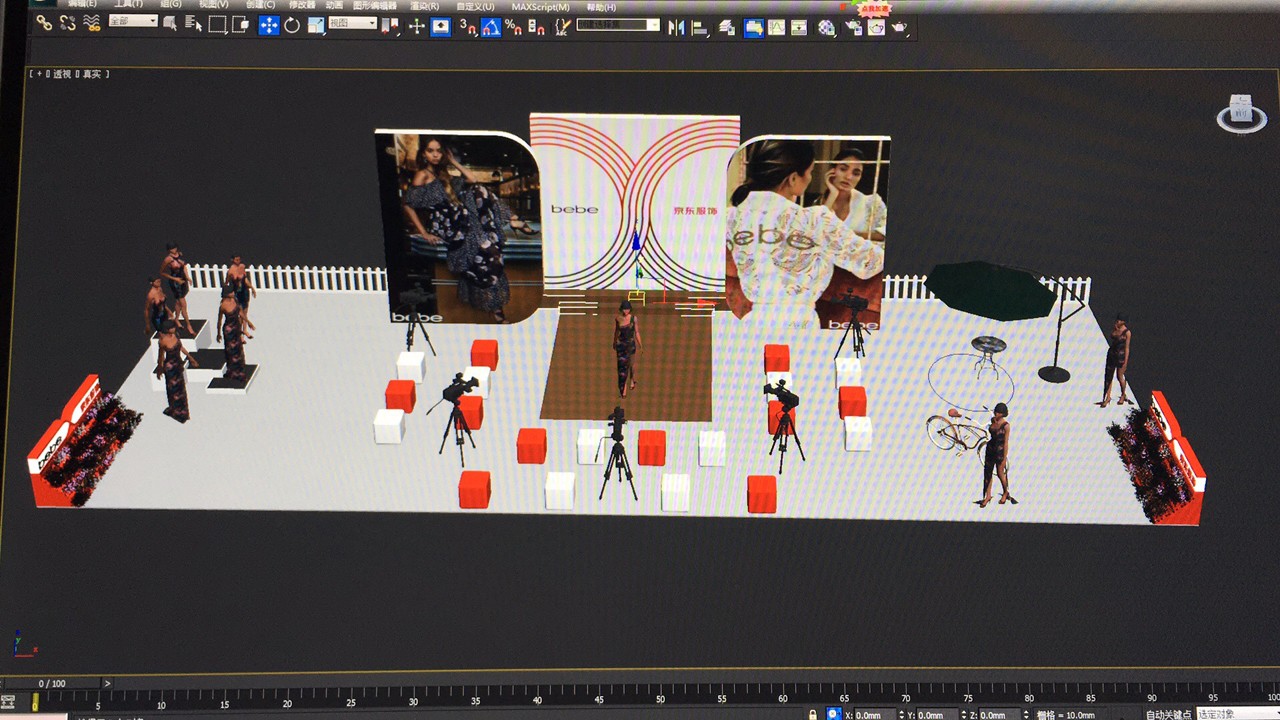Click the Render Production teapot icon
This screenshot has width=1280, height=720.
(900, 27)
